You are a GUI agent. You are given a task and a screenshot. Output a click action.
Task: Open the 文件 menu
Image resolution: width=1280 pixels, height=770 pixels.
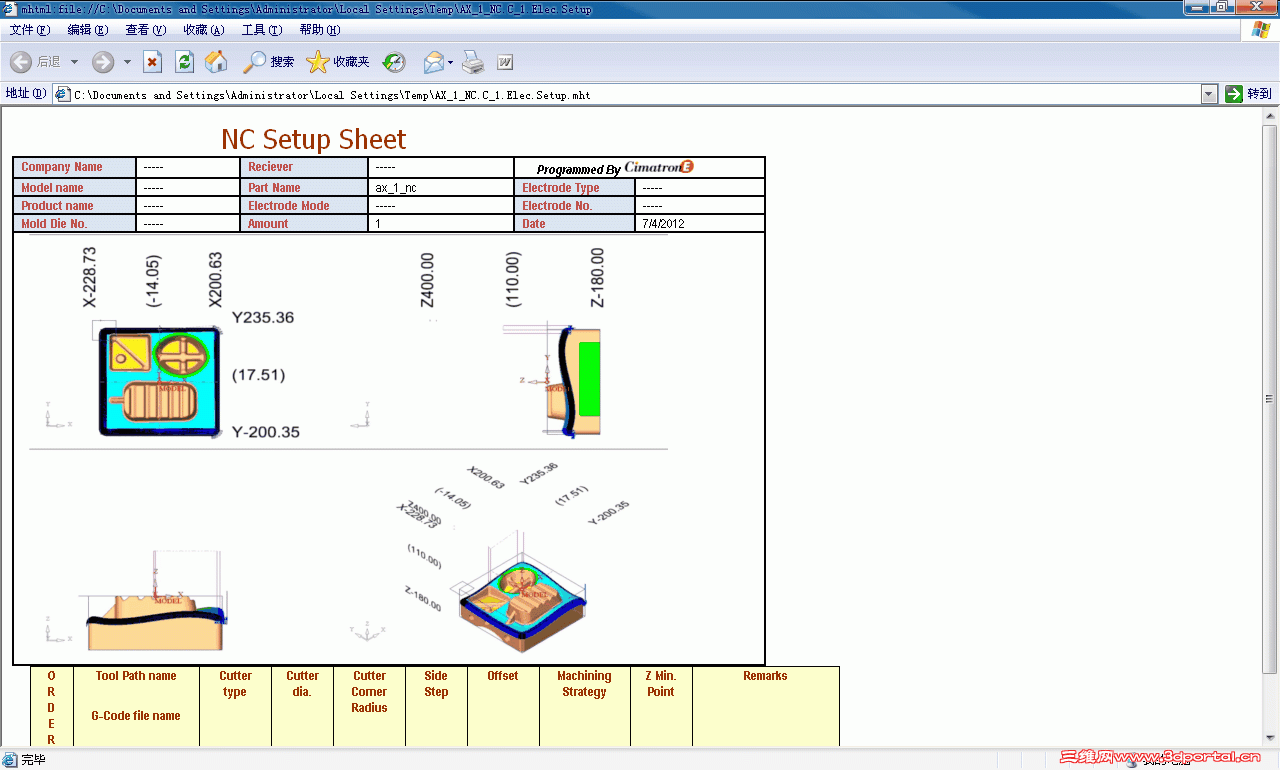(x=29, y=30)
